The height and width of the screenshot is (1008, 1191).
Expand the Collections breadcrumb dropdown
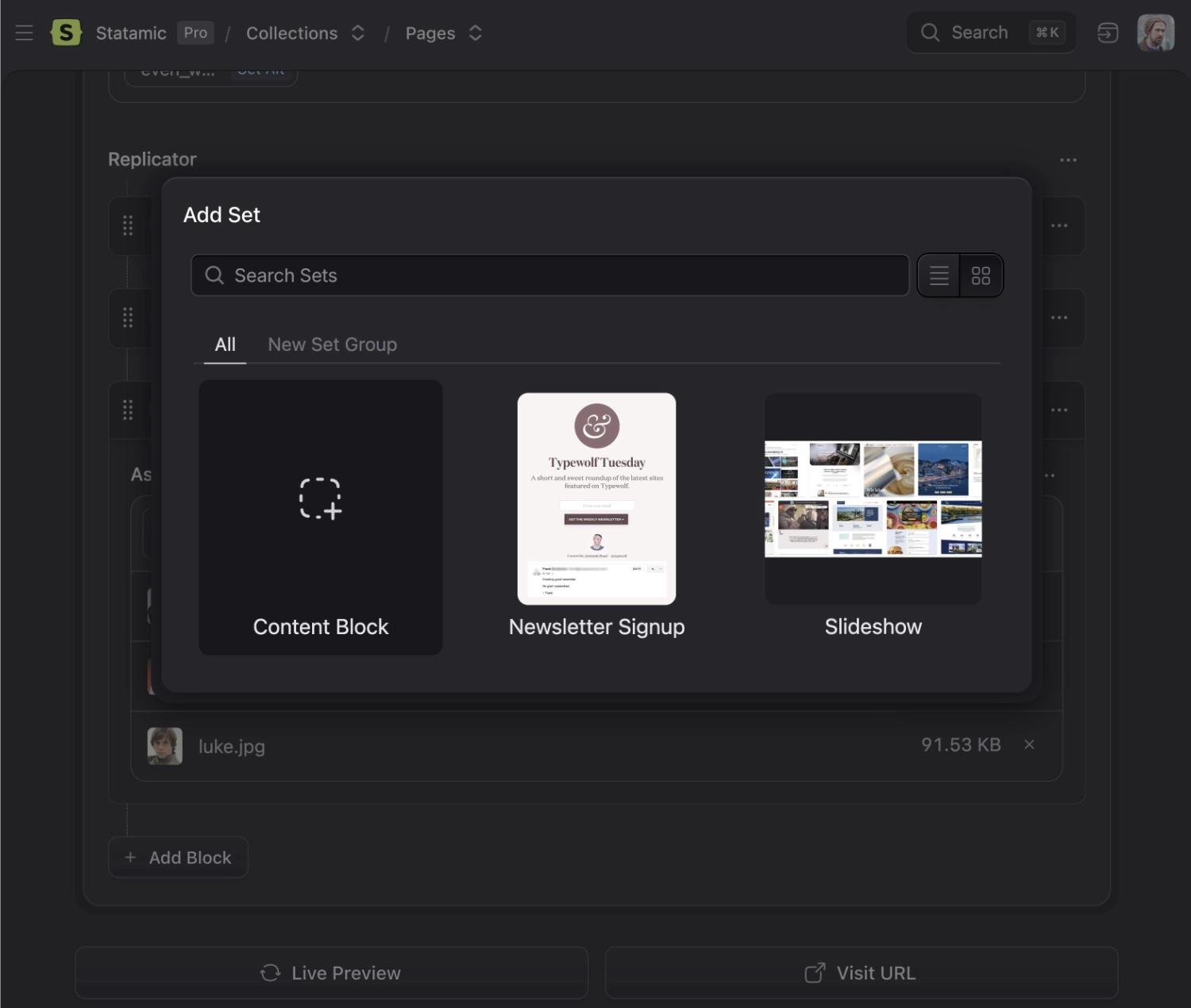358,33
